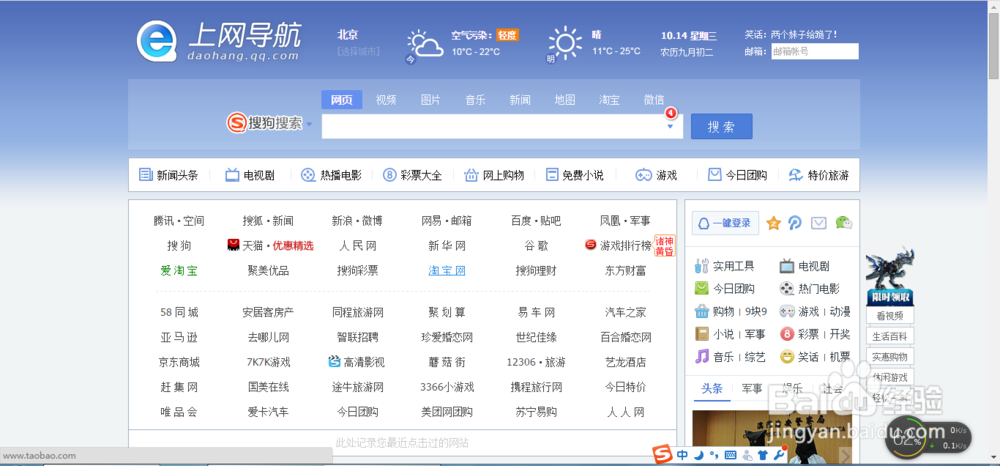
Task: Open 电视剧 TV icon in nav bar
Action: (x=250, y=175)
